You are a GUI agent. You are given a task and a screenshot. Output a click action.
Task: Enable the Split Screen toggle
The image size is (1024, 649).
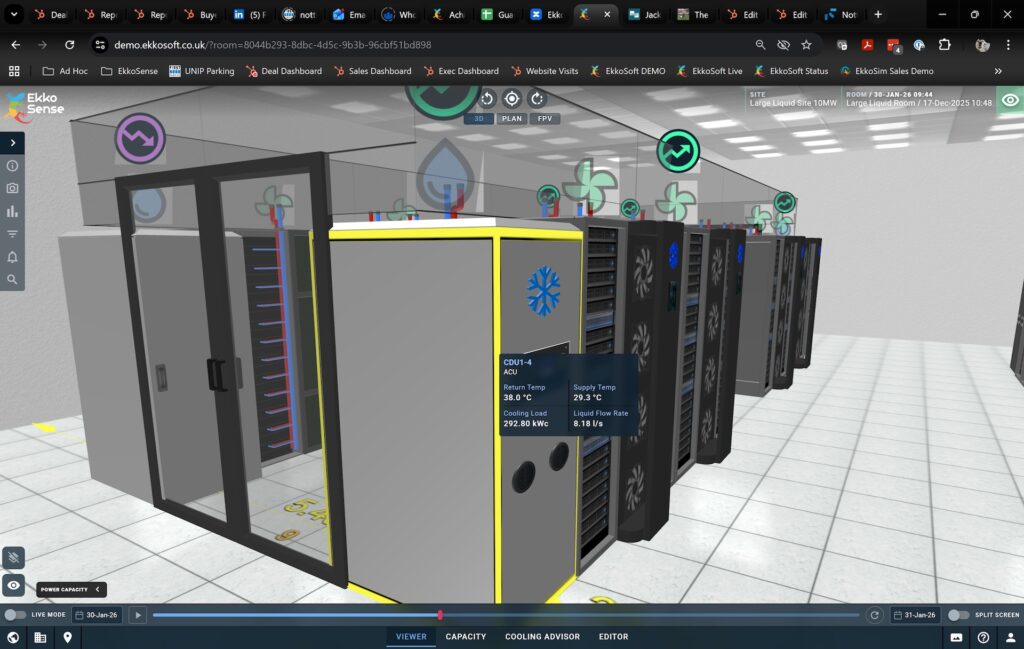coord(958,615)
